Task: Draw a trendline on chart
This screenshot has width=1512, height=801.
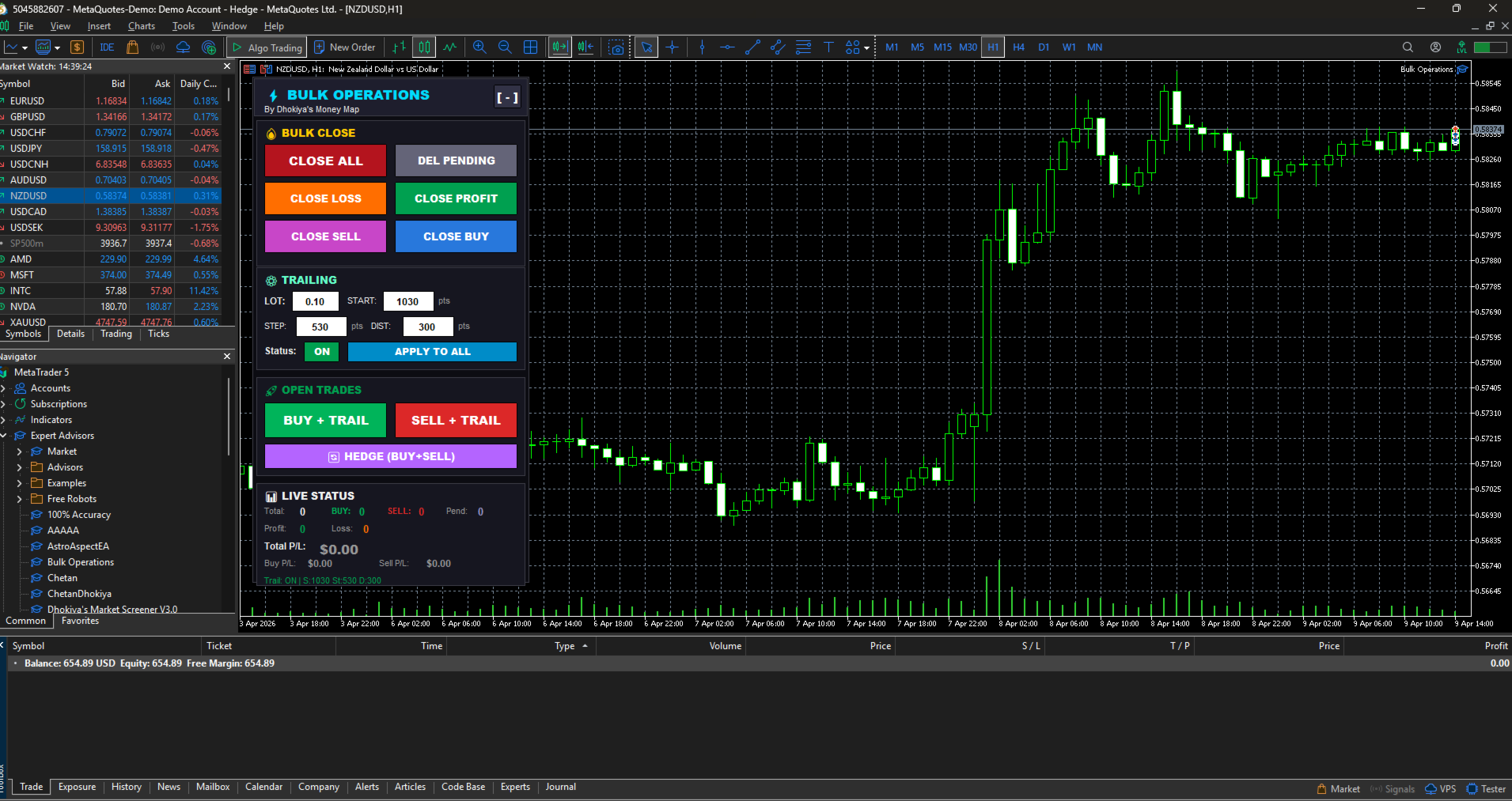Action: [x=752, y=47]
